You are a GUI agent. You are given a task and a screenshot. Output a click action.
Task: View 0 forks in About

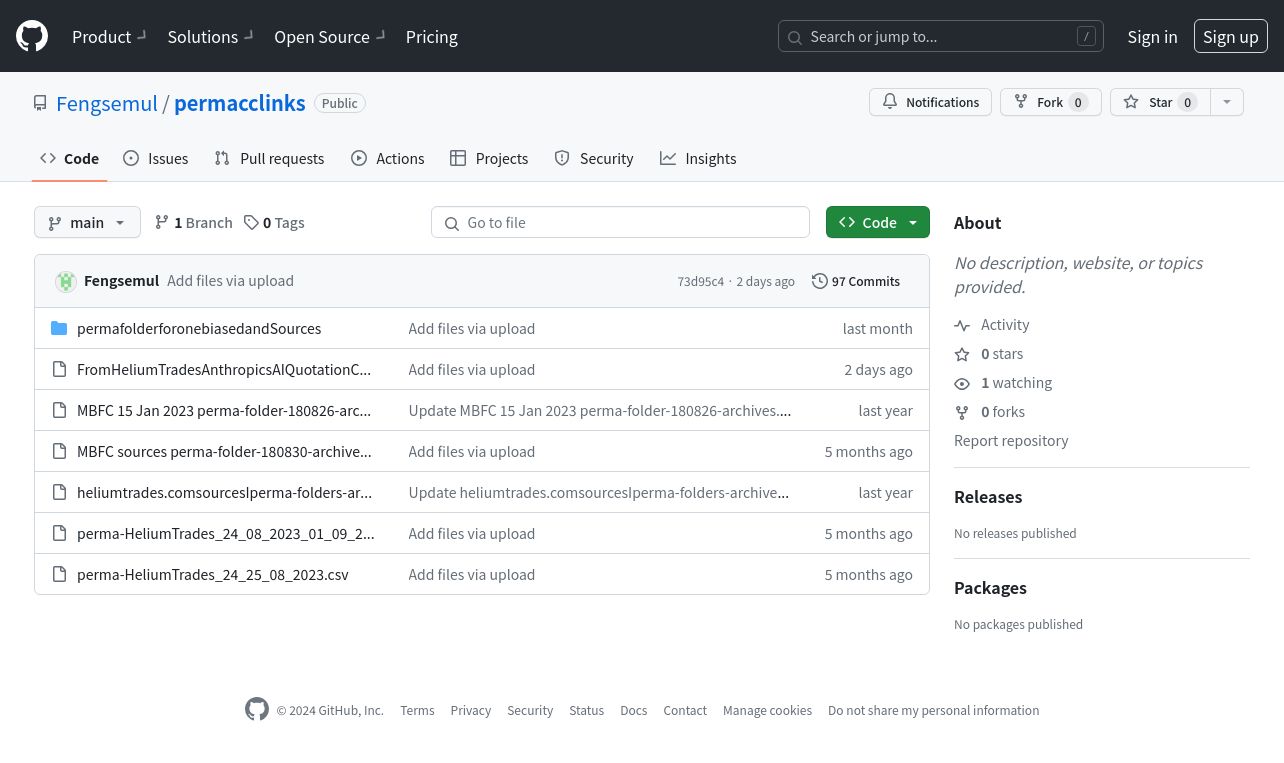click(990, 412)
